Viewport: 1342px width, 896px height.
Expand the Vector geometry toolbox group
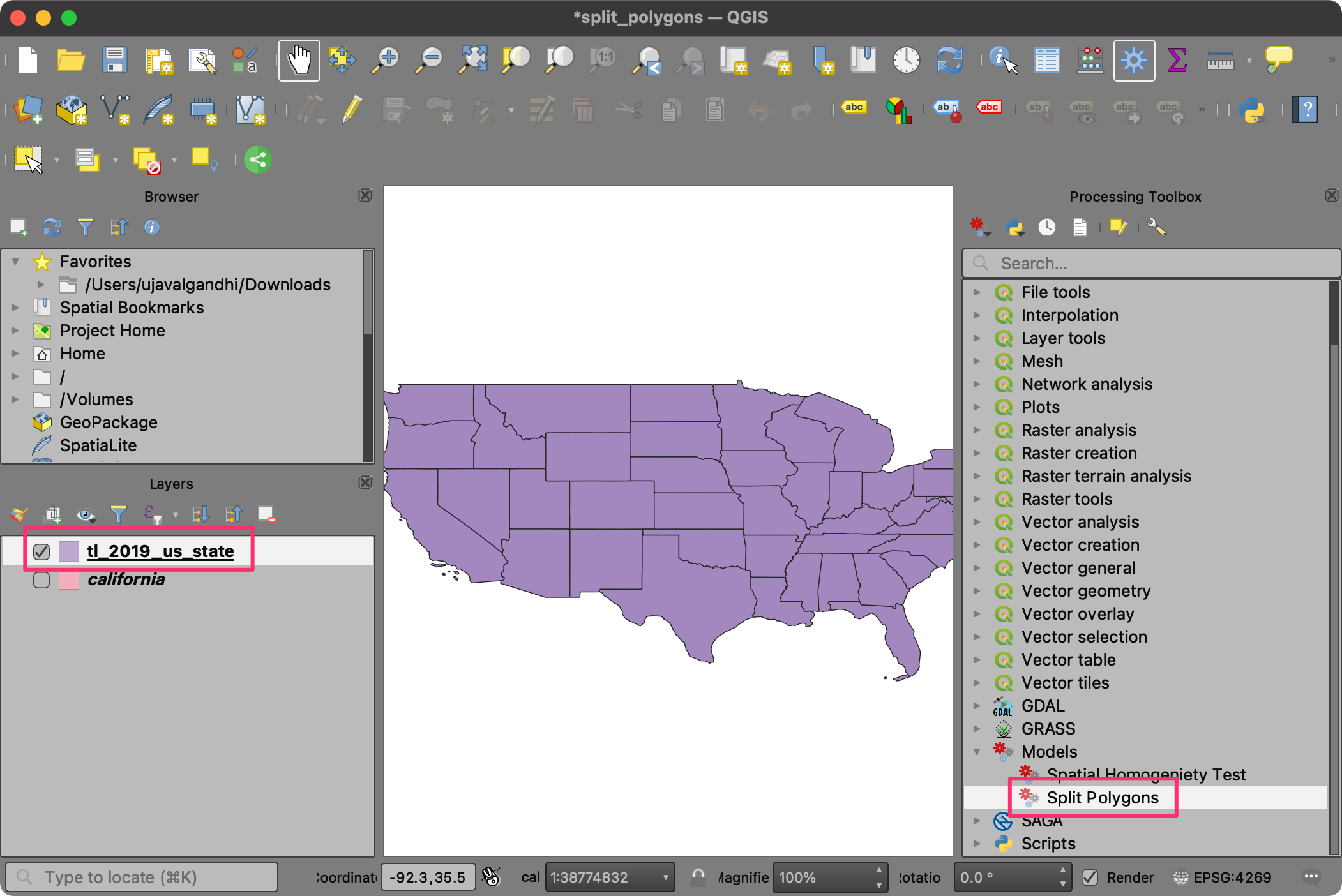pos(977,591)
